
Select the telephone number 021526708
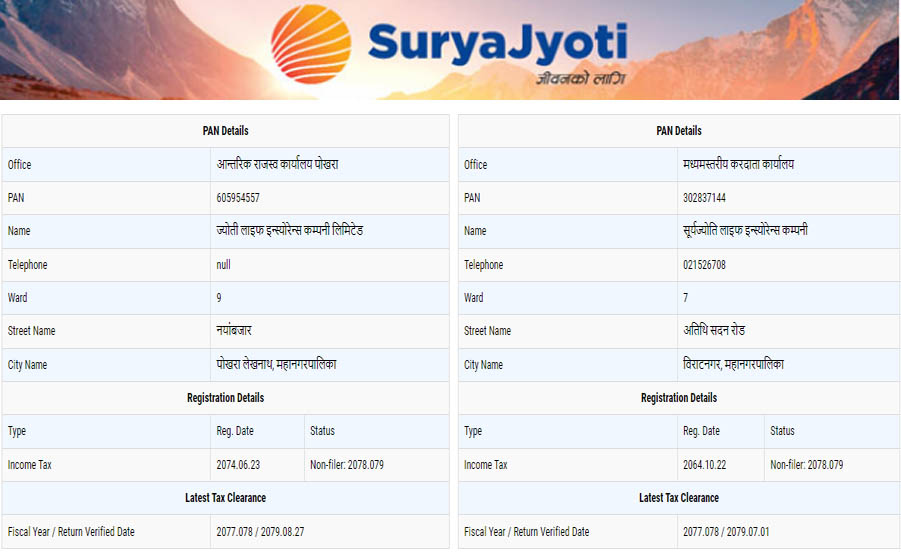tap(704, 265)
